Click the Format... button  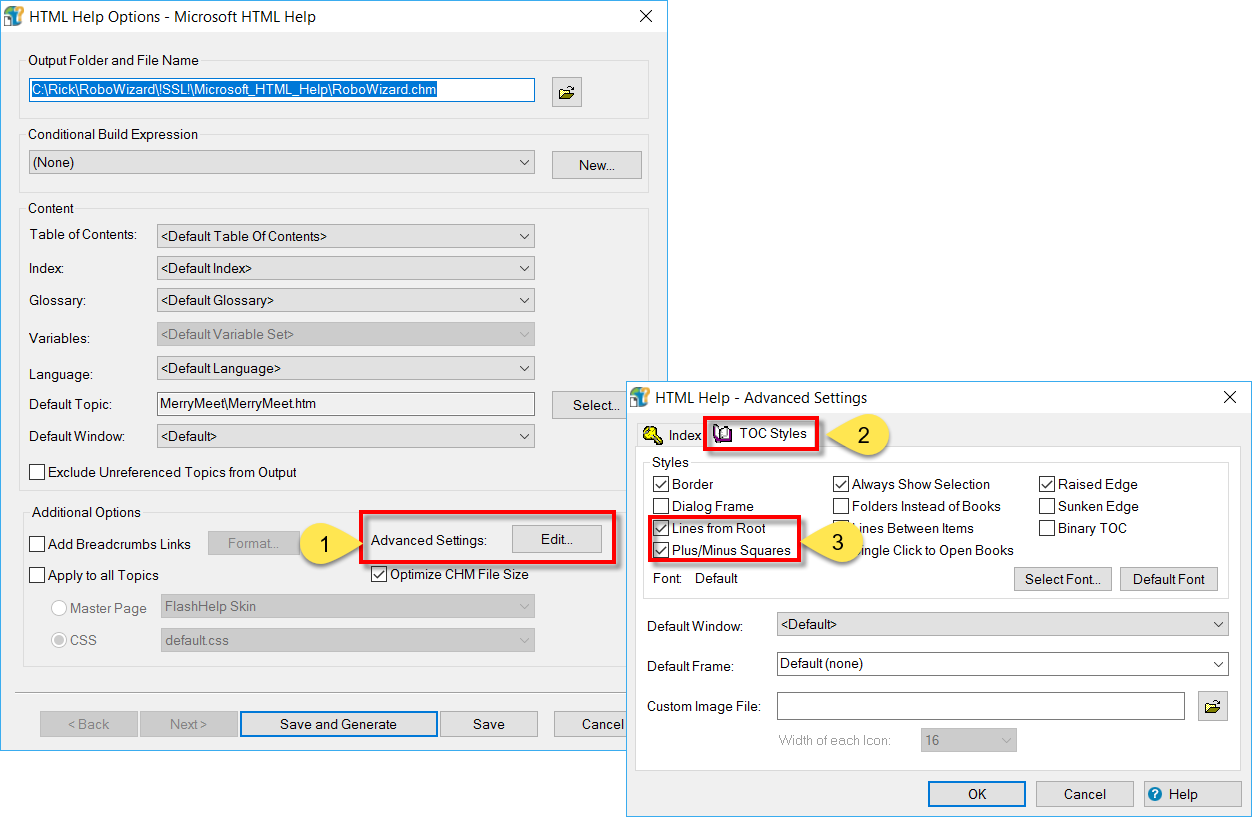click(x=252, y=543)
